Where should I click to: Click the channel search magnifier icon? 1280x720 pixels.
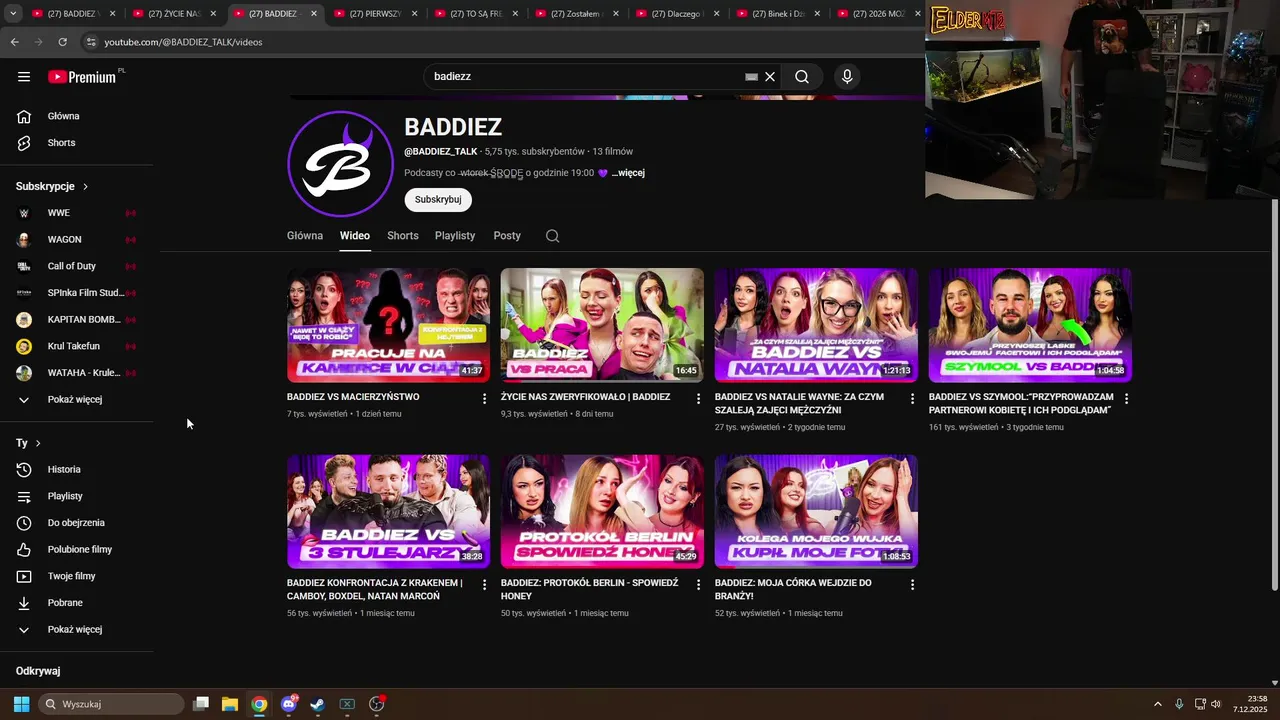(x=552, y=236)
